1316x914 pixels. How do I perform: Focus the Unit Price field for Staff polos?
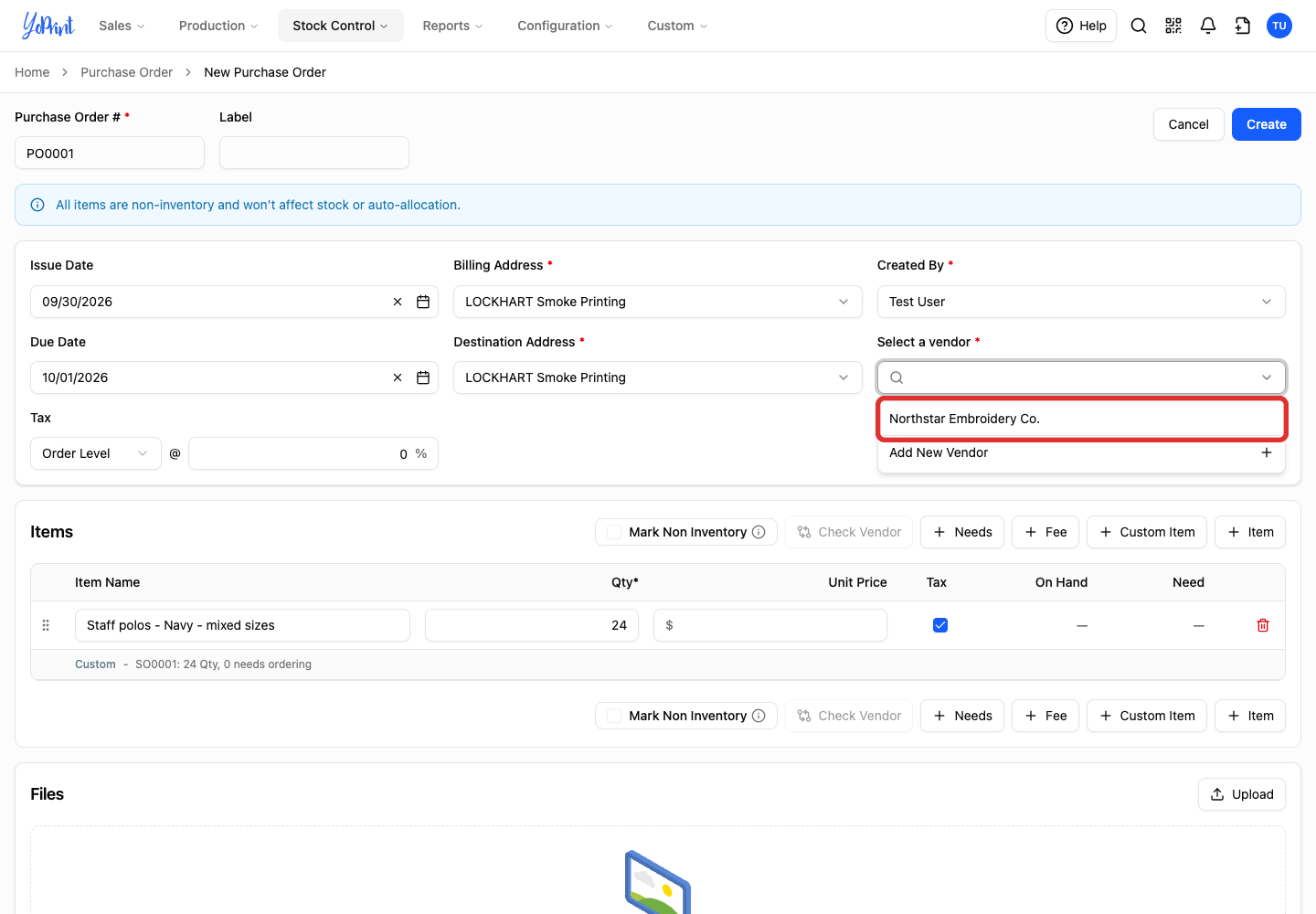point(770,625)
